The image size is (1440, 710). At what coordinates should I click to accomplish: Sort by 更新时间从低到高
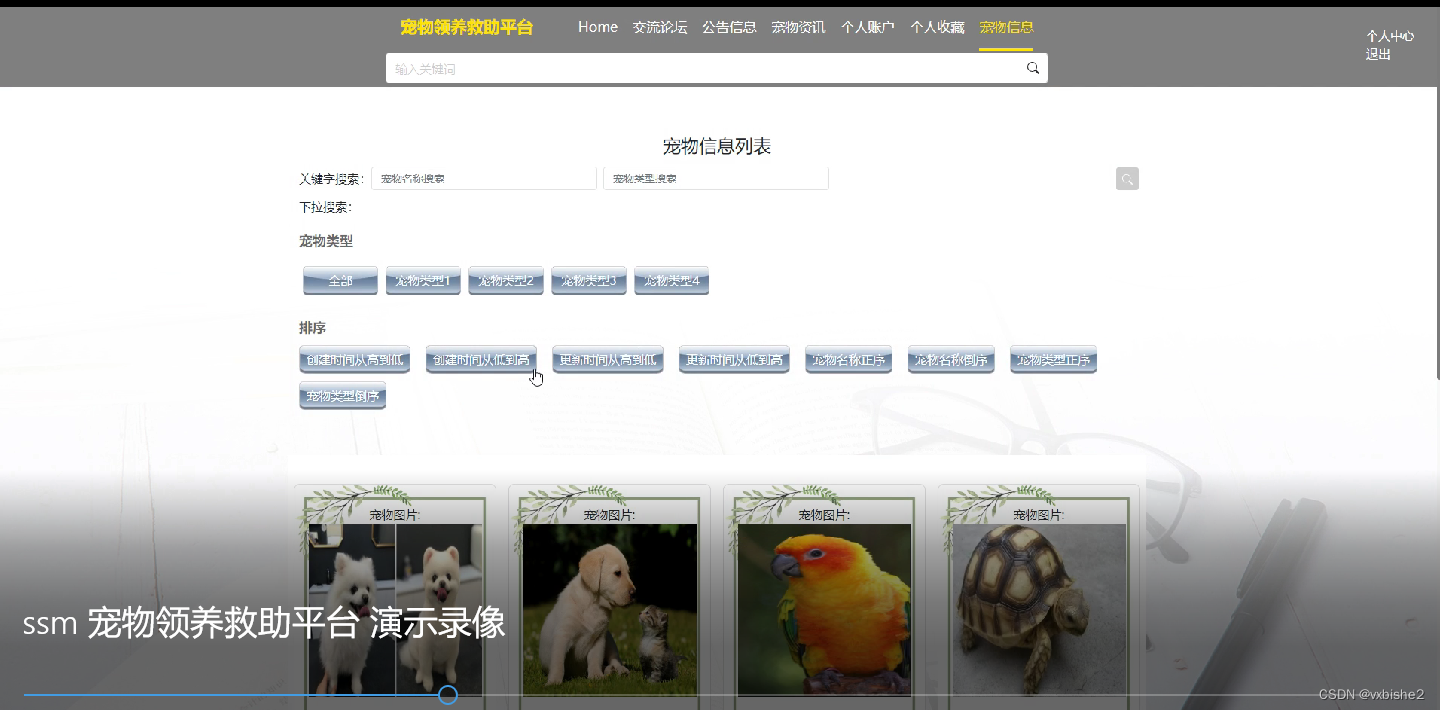(734, 360)
